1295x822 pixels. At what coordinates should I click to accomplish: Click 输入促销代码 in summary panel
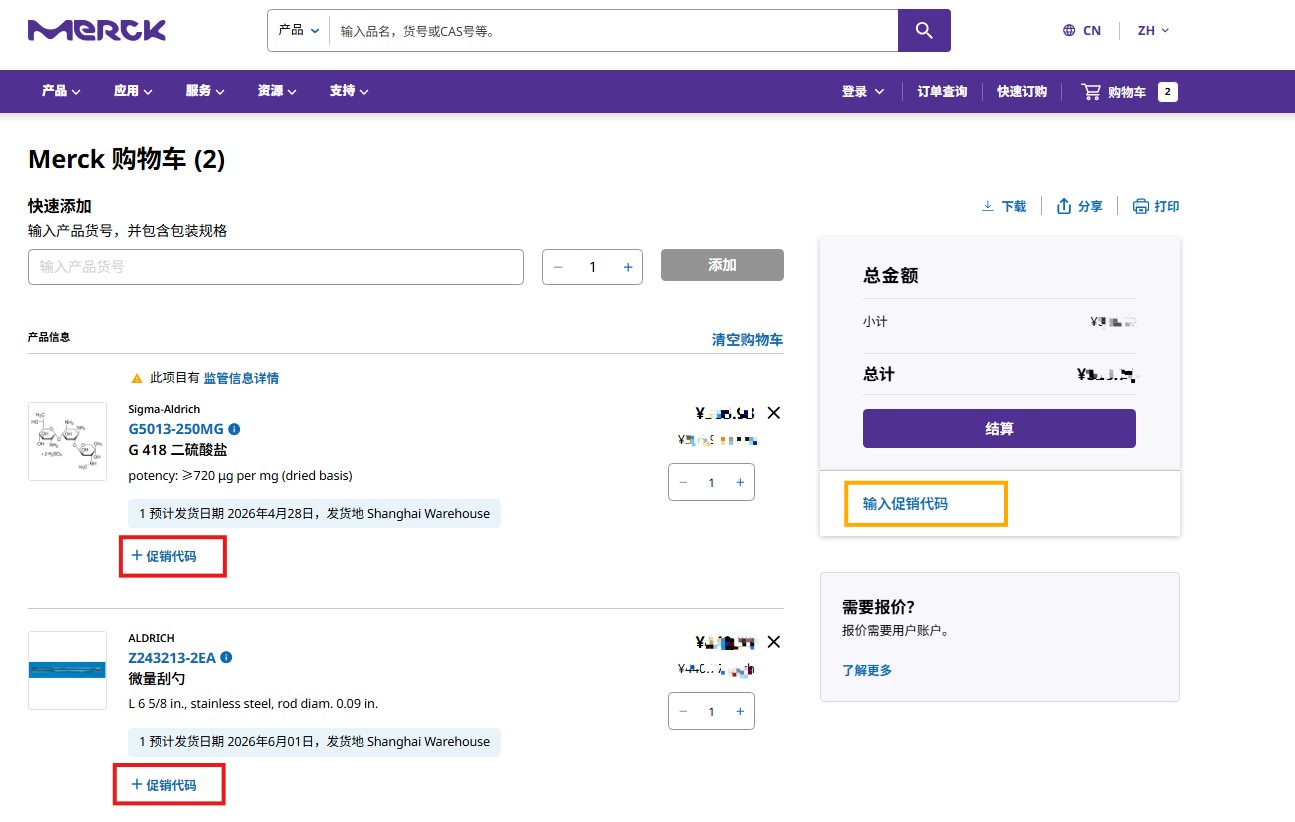[905, 504]
